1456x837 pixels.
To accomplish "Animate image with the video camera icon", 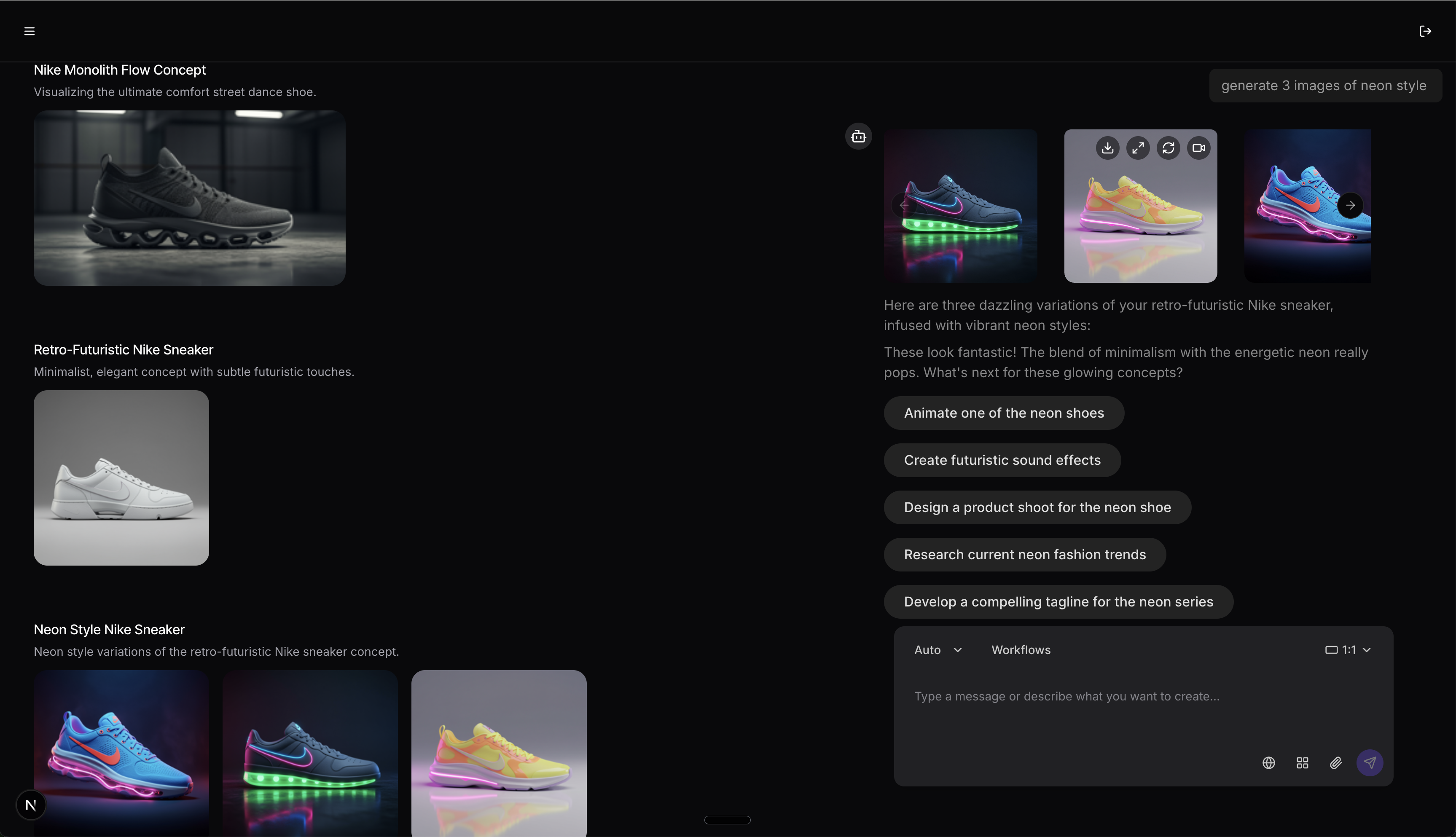I will click(1198, 148).
